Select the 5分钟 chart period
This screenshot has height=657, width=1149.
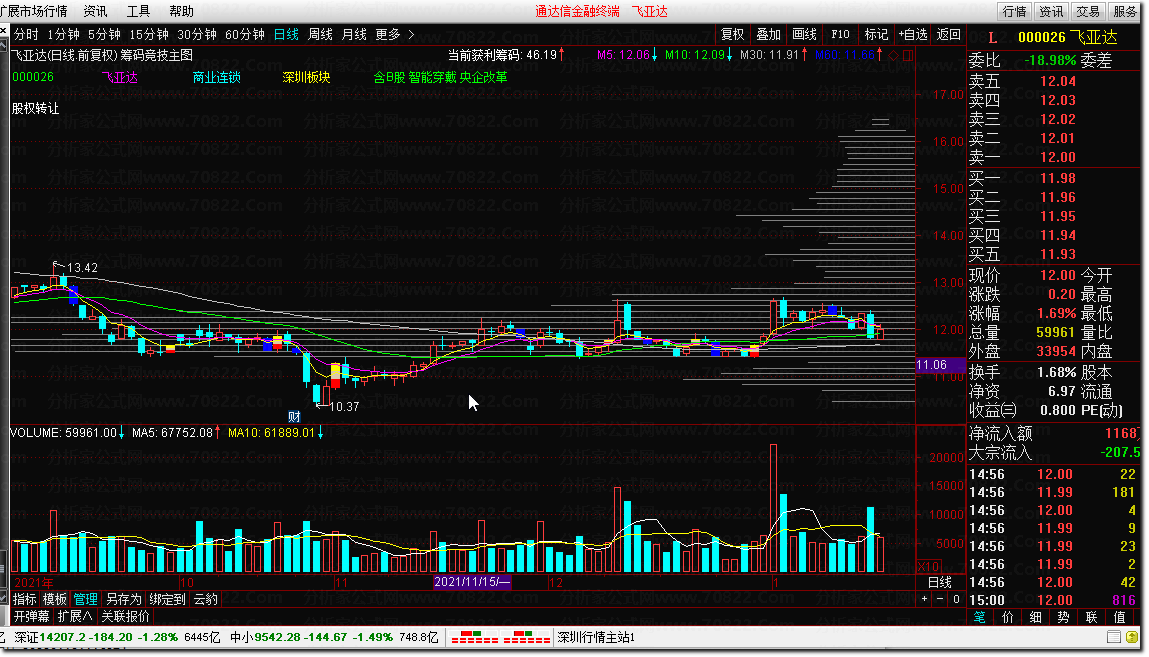[104, 34]
